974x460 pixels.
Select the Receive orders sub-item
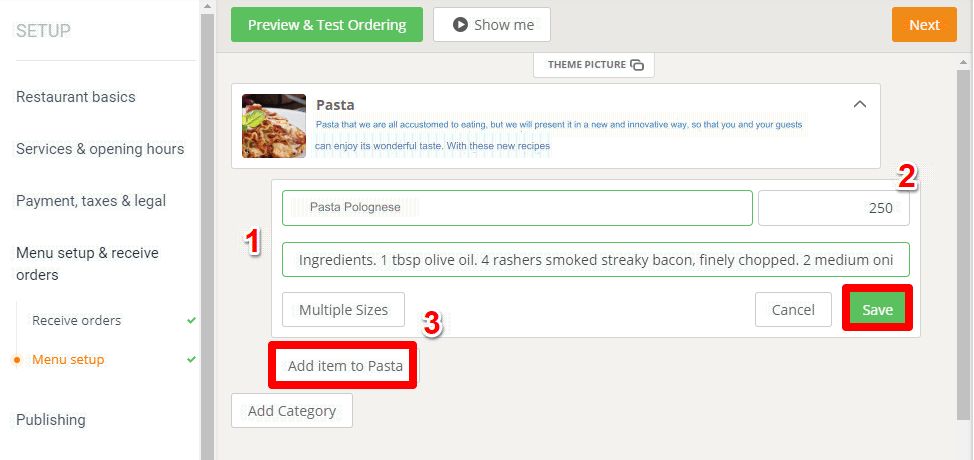(x=76, y=320)
